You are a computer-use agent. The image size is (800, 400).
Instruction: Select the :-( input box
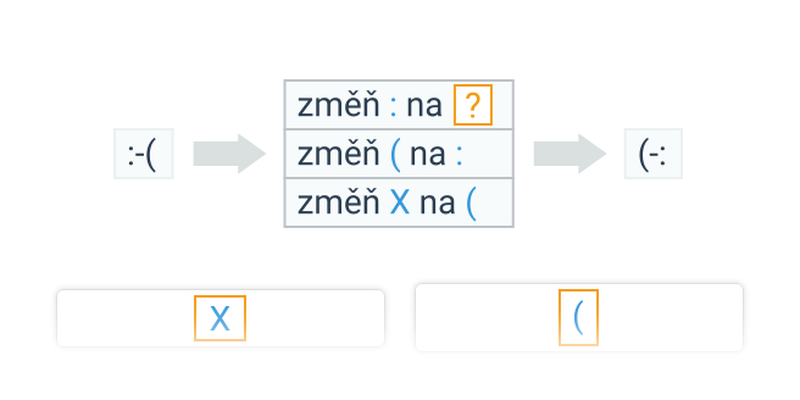point(143,154)
